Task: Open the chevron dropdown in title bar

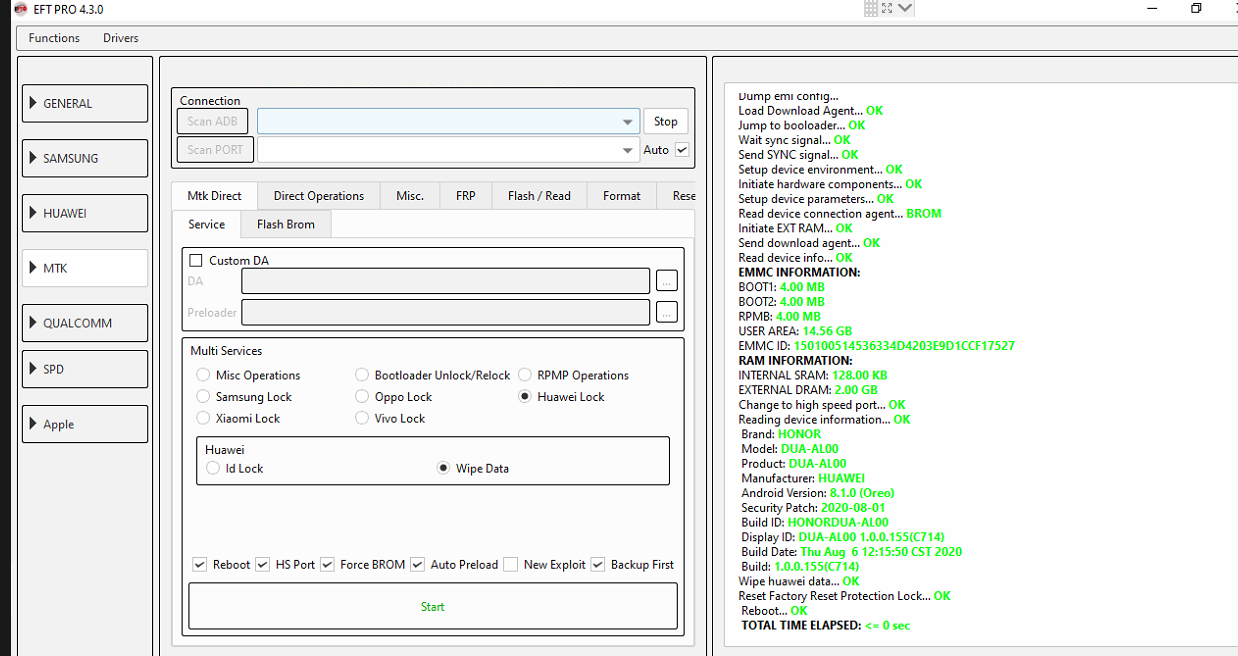Action: coord(905,8)
